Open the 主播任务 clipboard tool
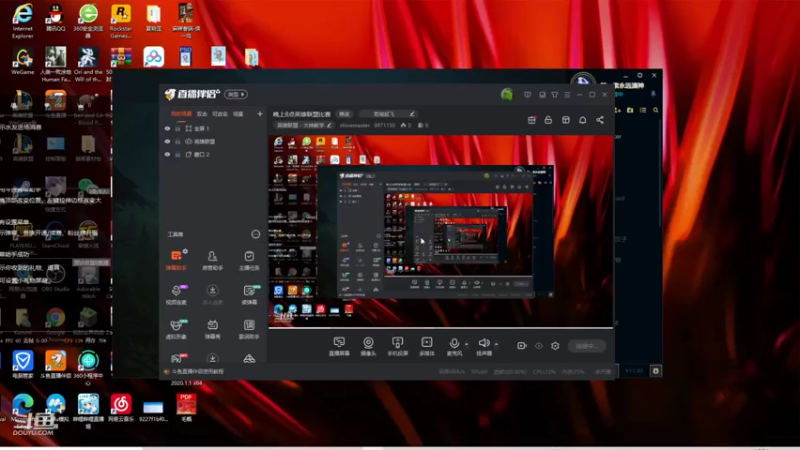The height and width of the screenshot is (450, 800). (x=249, y=259)
